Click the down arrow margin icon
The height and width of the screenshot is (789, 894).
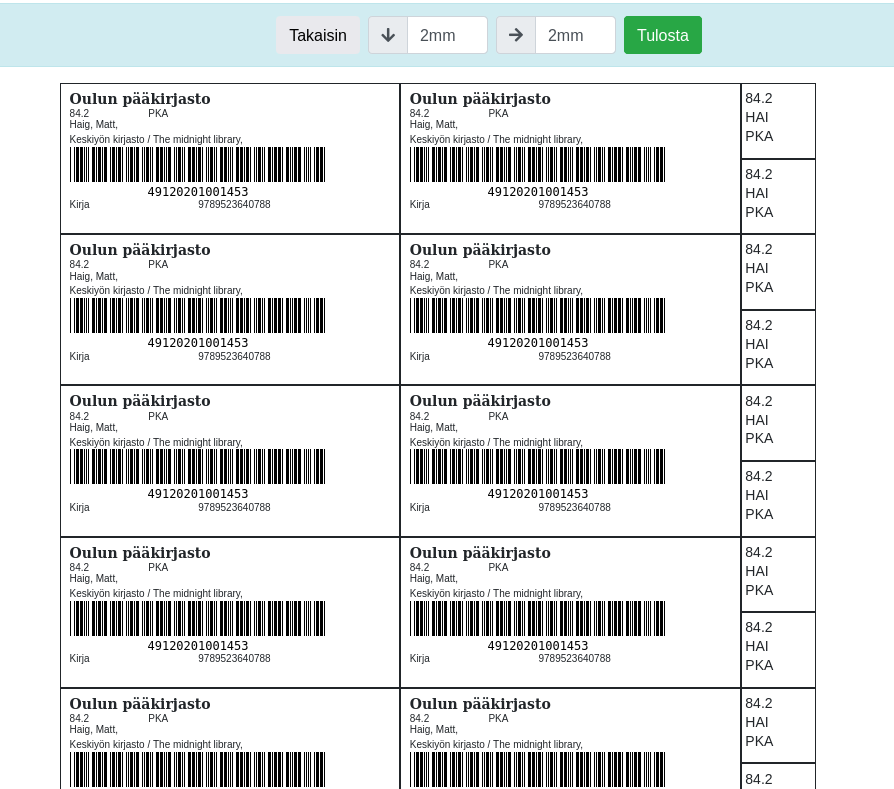(x=388, y=35)
